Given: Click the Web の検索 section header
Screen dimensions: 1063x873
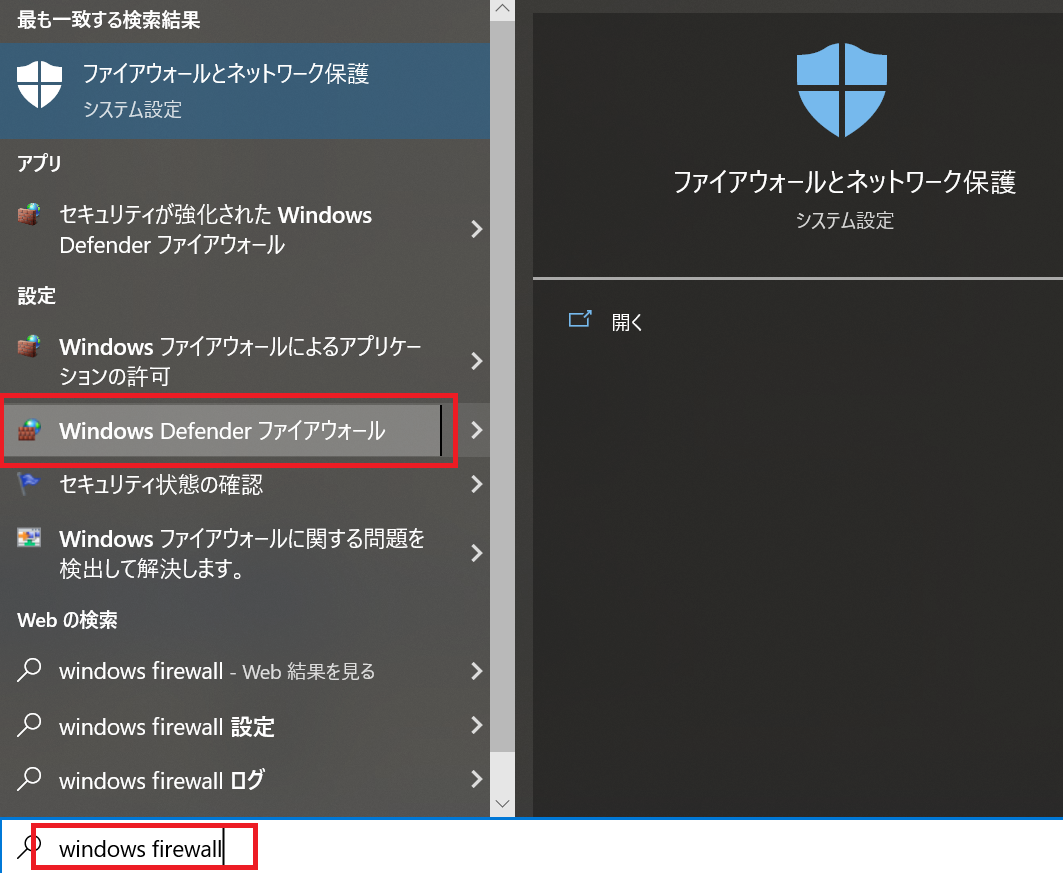Looking at the screenshot, I should [67, 620].
